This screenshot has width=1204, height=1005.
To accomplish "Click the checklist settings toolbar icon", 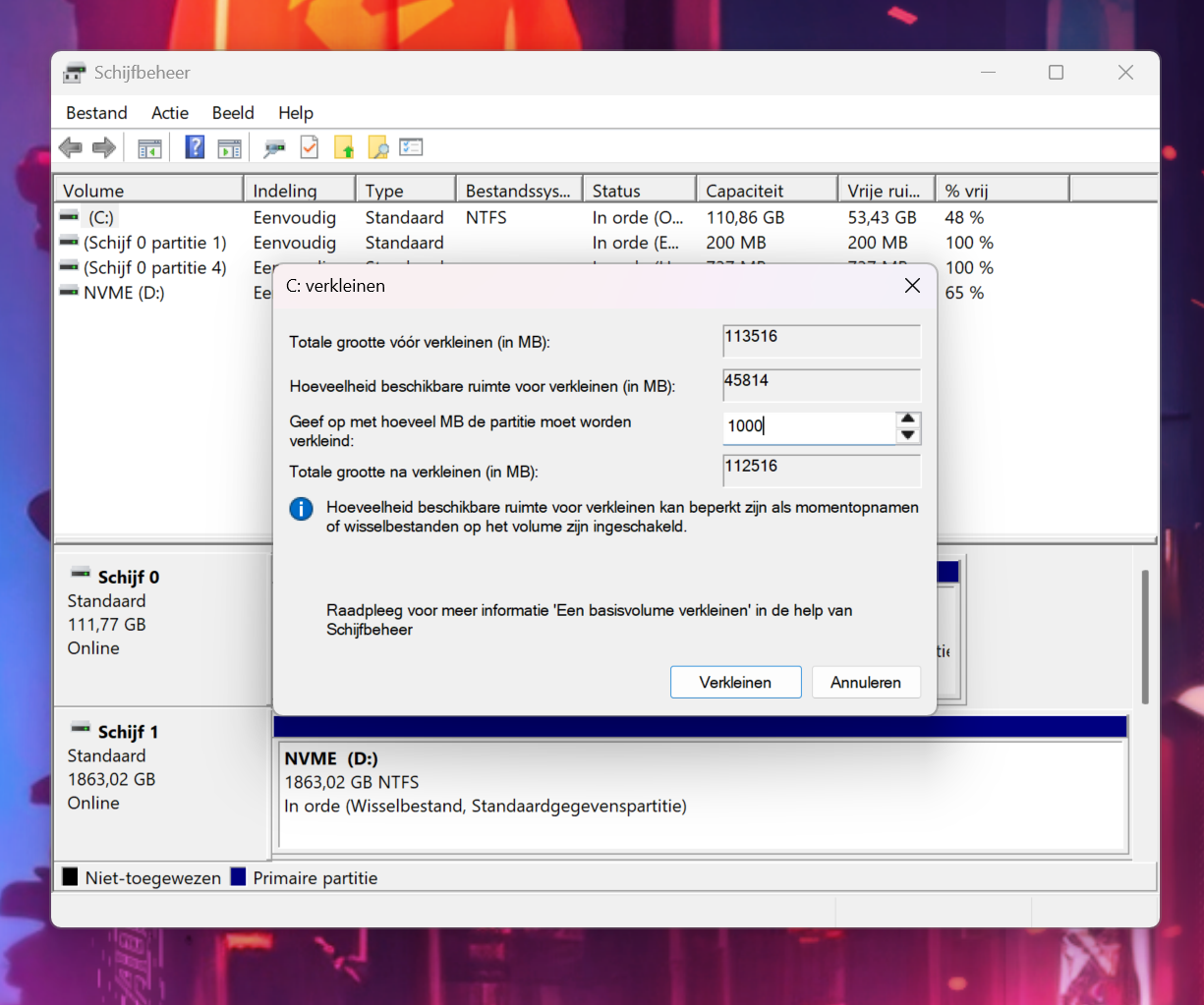I will coord(411,148).
